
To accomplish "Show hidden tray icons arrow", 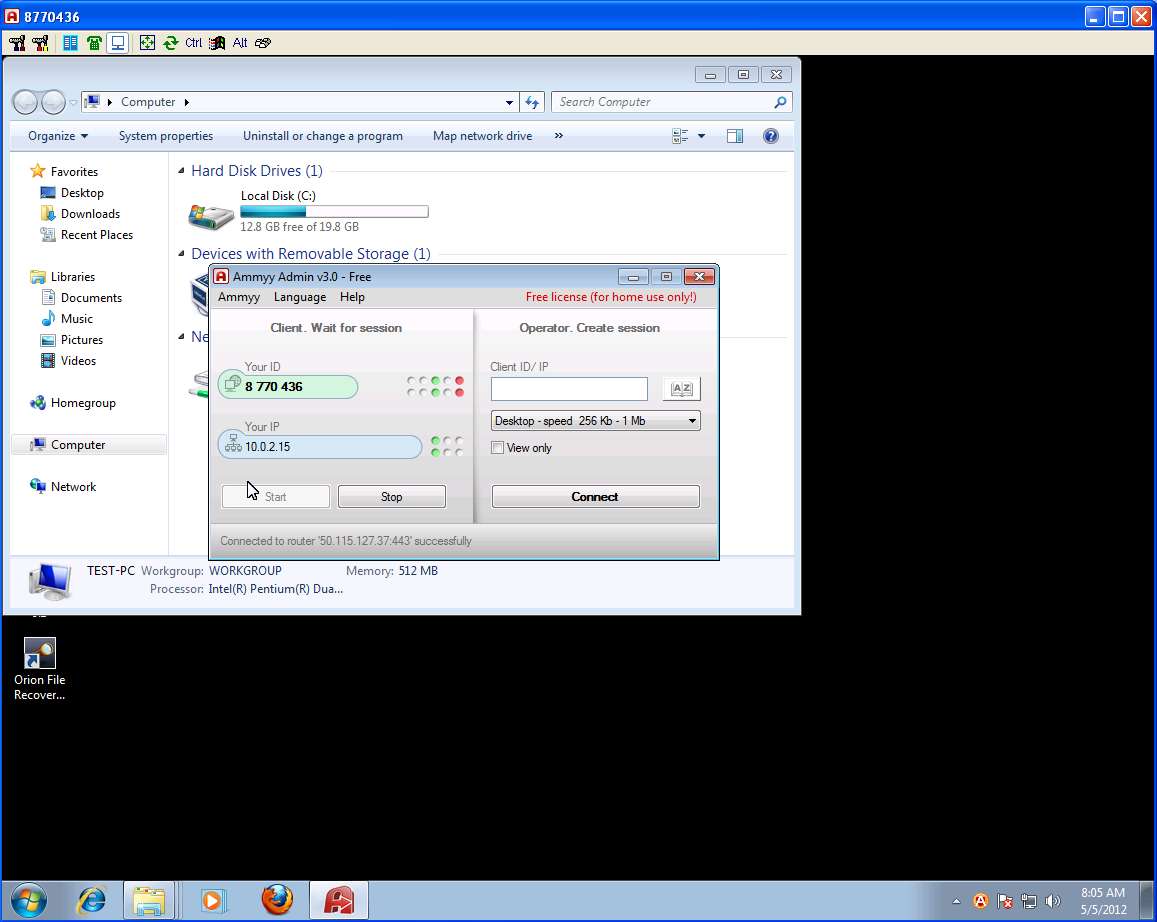I will (956, 901).
